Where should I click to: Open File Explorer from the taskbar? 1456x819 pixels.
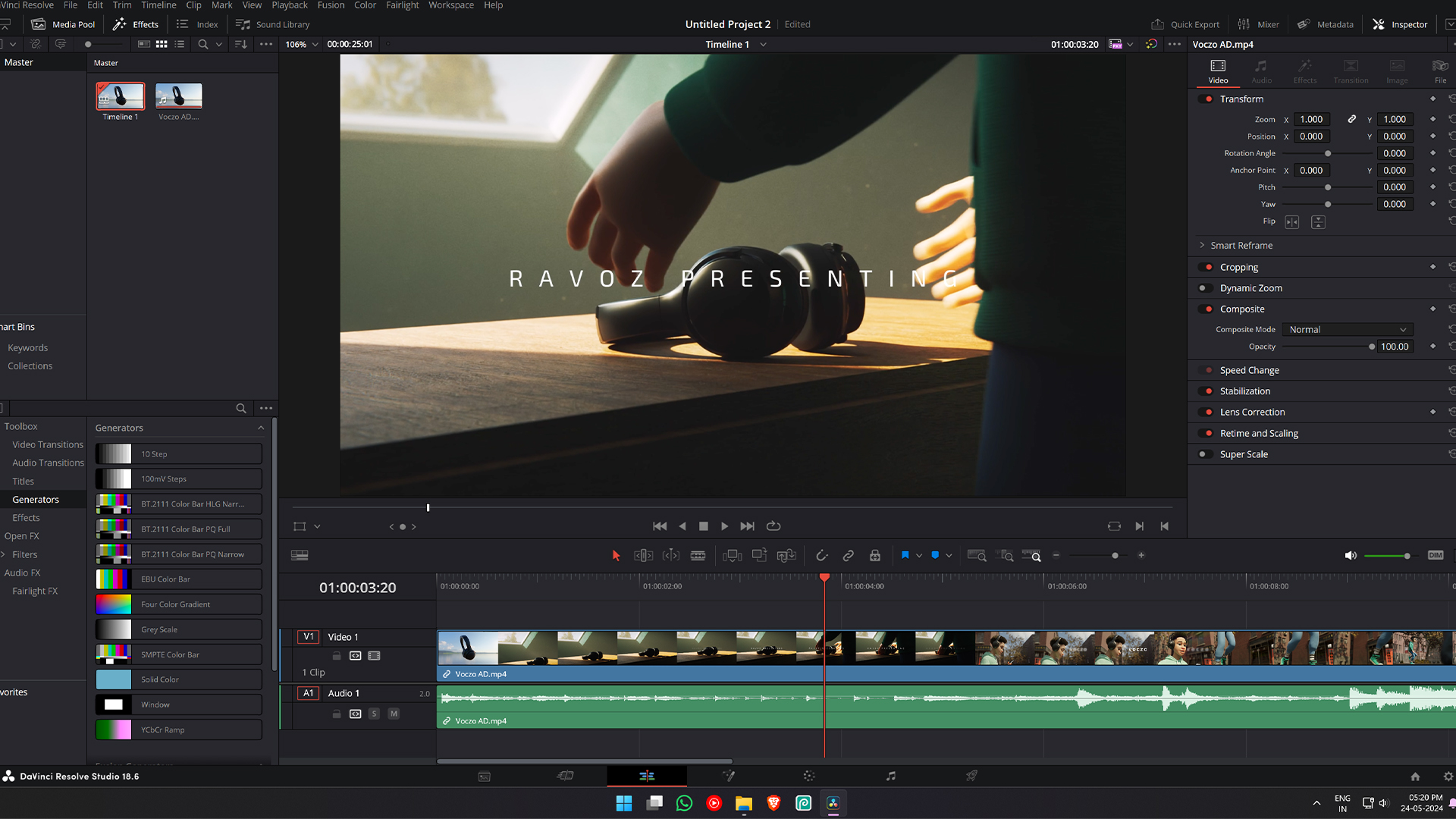point(744,803)
